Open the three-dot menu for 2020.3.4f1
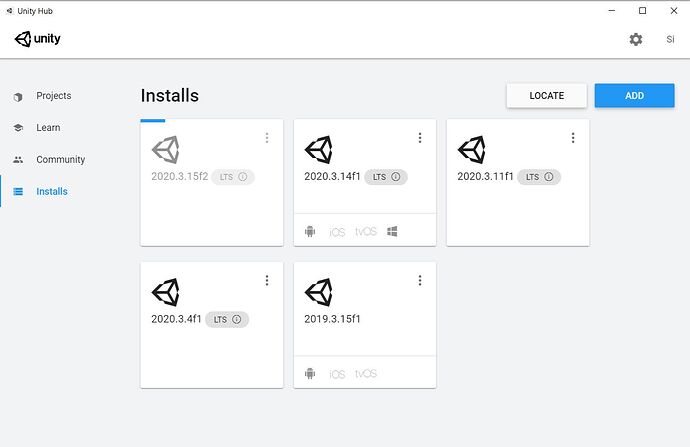690x447 pixels. [x=267, y=281]
